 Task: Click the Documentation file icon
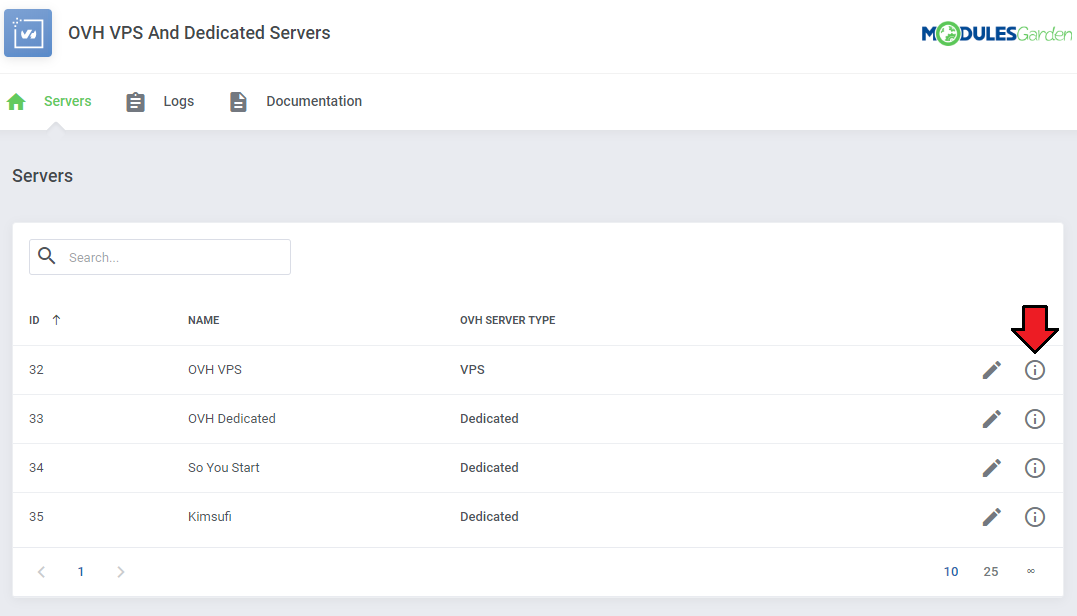coord(238,102)
